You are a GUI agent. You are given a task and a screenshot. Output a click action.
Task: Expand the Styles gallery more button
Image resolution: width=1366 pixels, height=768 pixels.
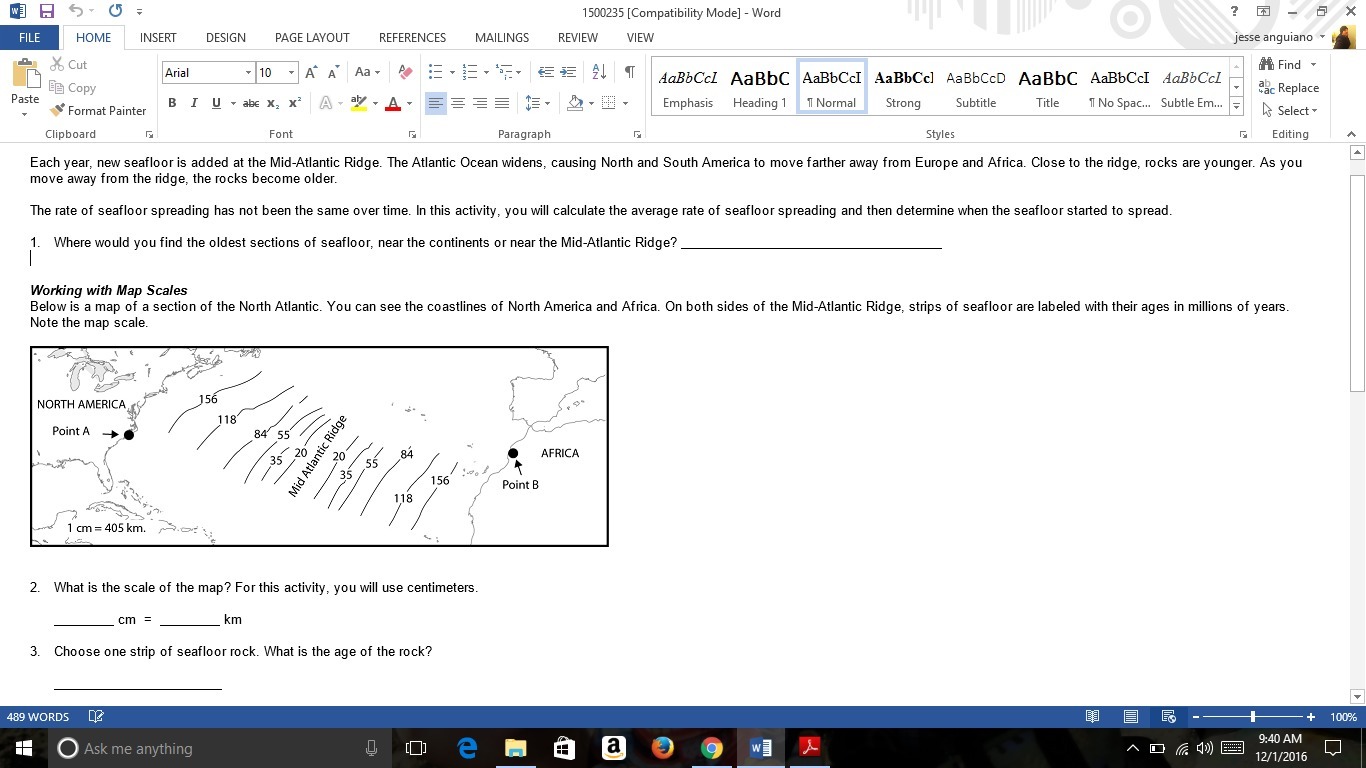tap(1237, 107)
